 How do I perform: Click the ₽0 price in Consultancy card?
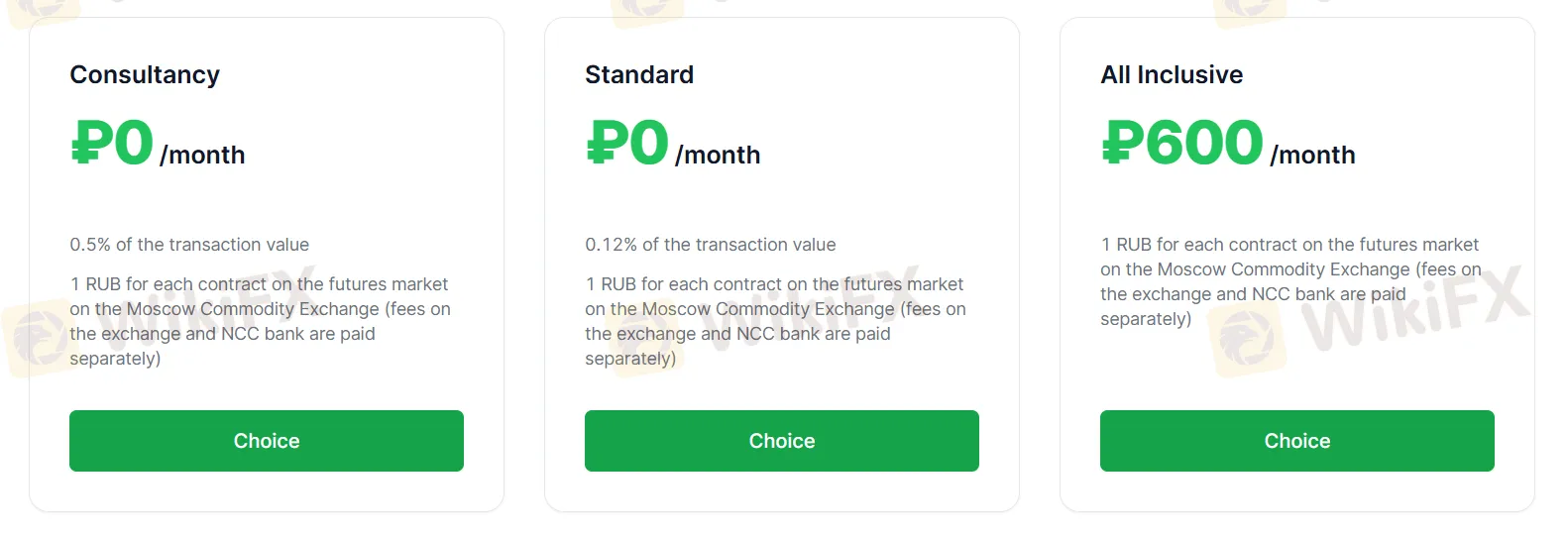[x=112, y=144]
